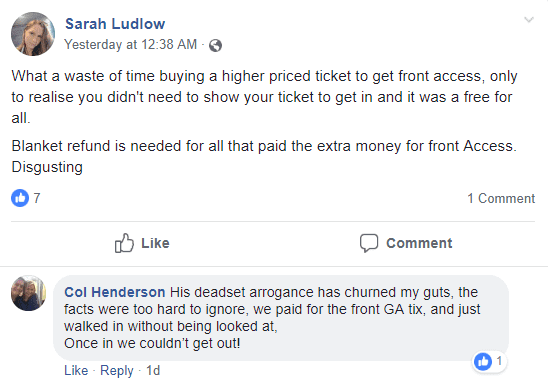This screenshot has width=548, height=386.
Task: View the '1 Comment' count link
Action: click(501, 198)
